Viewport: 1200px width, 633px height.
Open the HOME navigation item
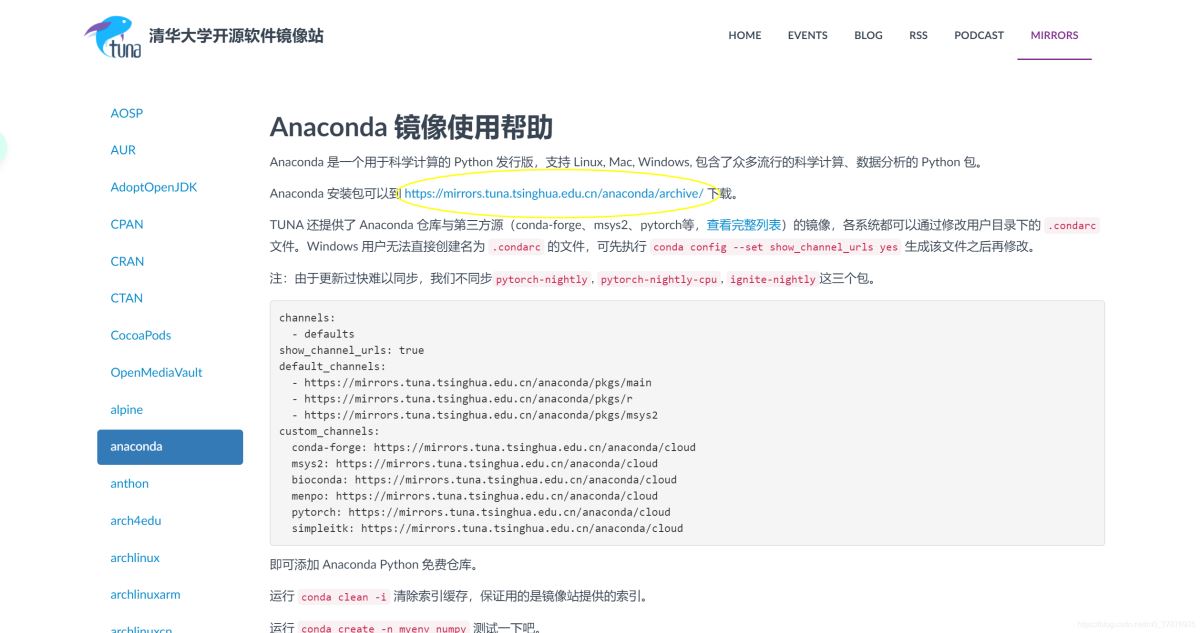coord(745,35)
